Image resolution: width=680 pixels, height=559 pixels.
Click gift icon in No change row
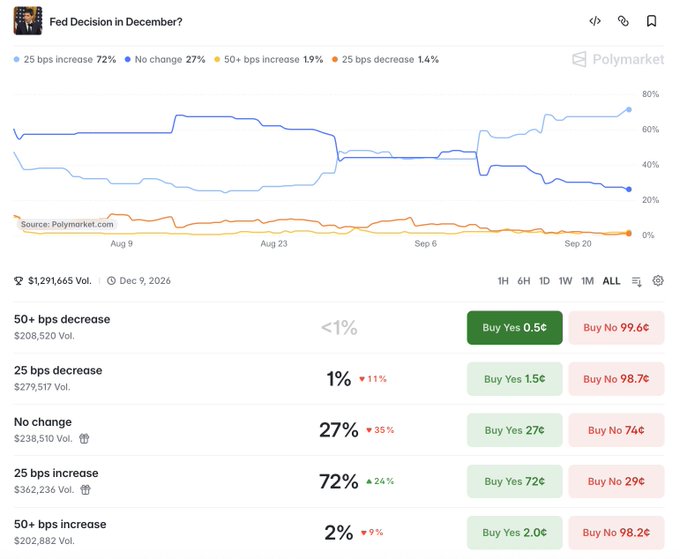coord(84,438)
